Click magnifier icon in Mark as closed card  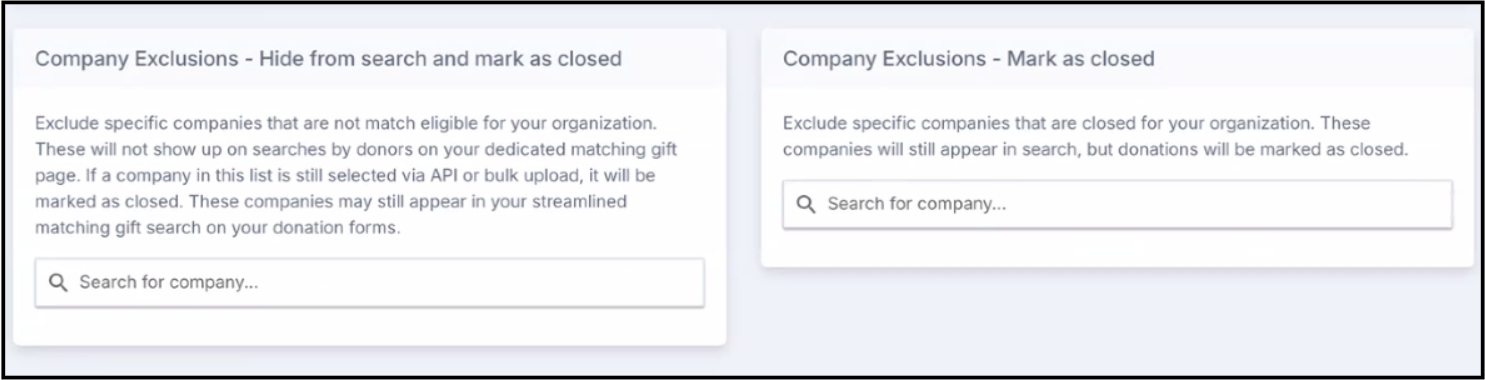click(x=807, y=204)
